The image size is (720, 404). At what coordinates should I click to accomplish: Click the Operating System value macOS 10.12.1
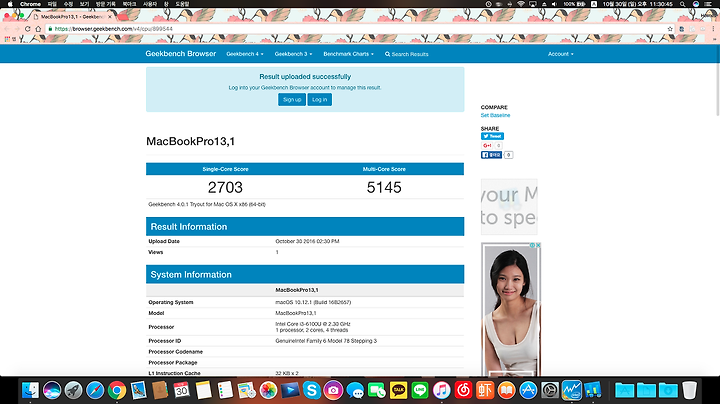tap(313, 302)
